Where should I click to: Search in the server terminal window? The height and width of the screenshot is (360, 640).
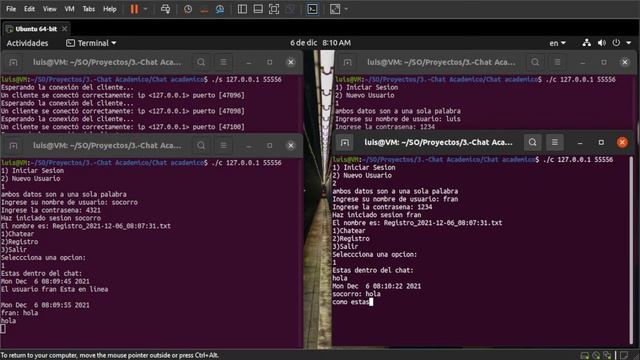[x=201, y=62]
